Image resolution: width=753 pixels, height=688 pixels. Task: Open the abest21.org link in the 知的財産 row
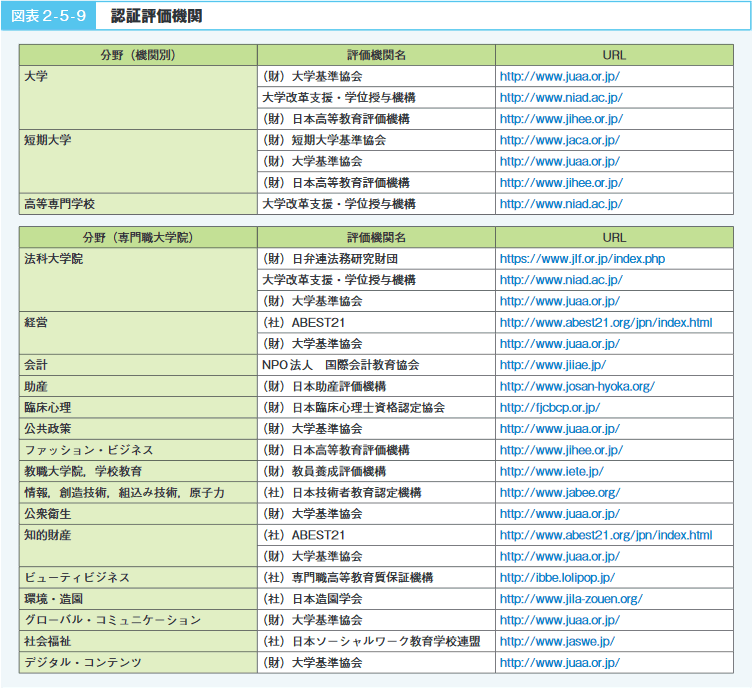[x=606, y=535]
